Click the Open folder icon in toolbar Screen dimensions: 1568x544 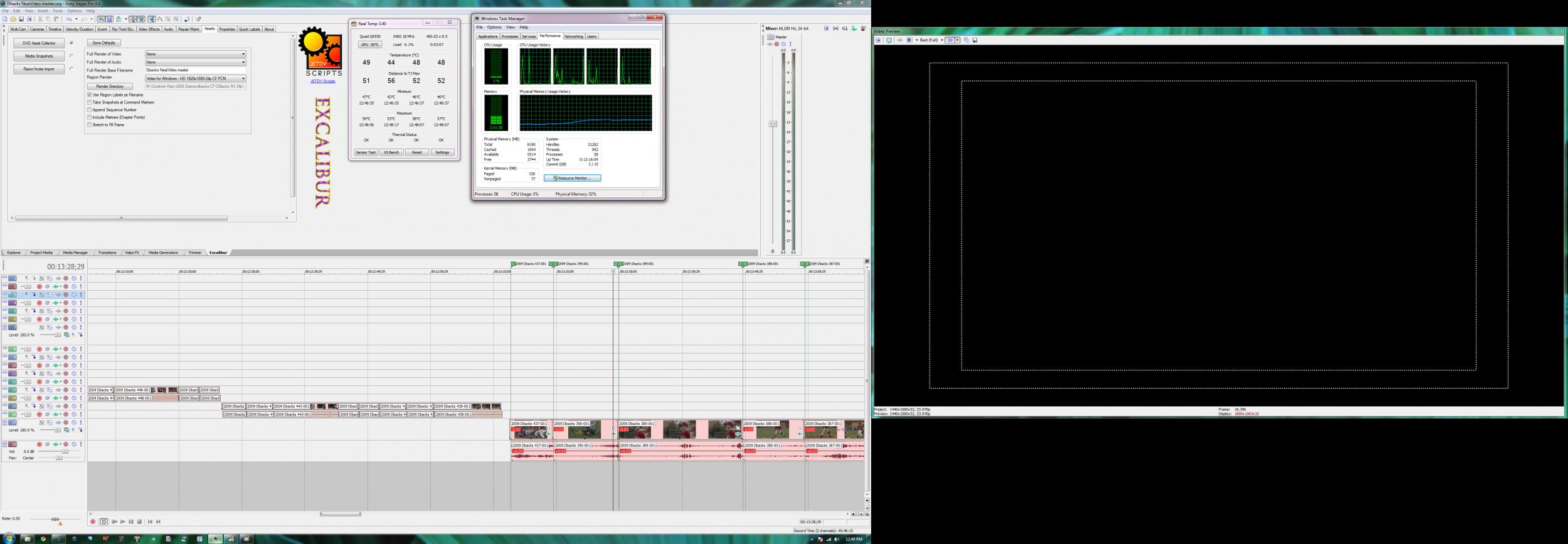point(13,19)
